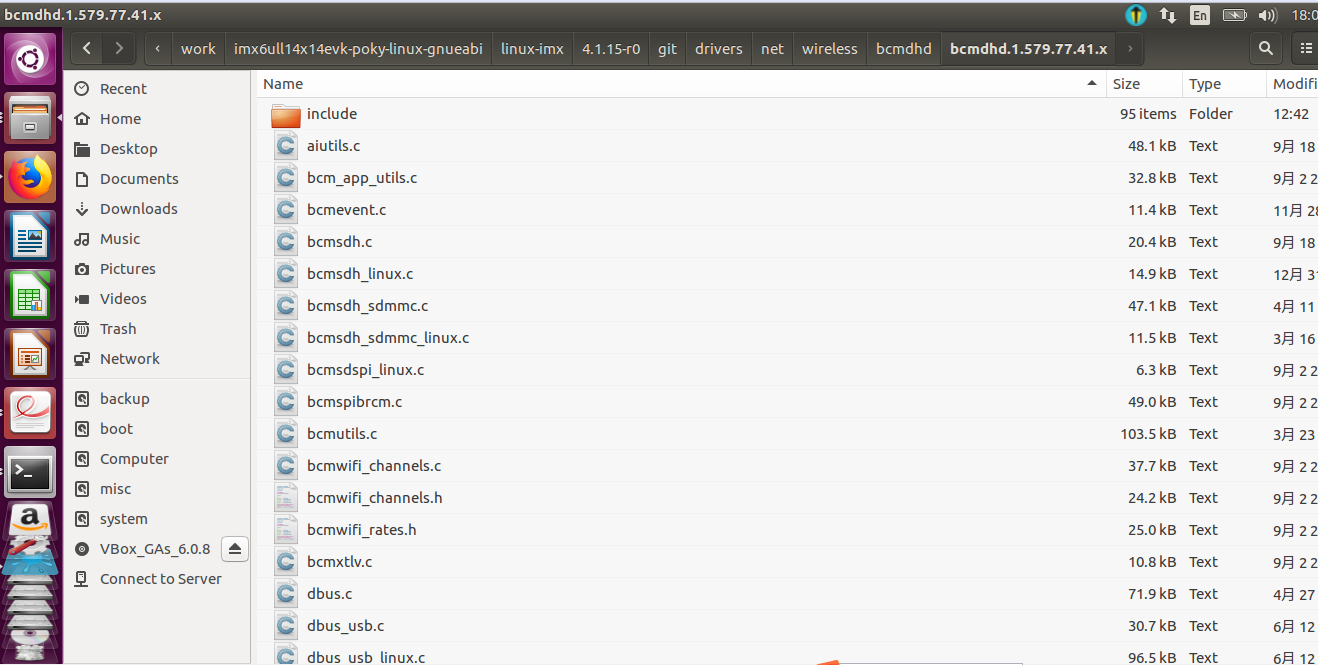Select file bcmutils.c
This screenshot has width=1318, height=665.
tap(342, 434)
